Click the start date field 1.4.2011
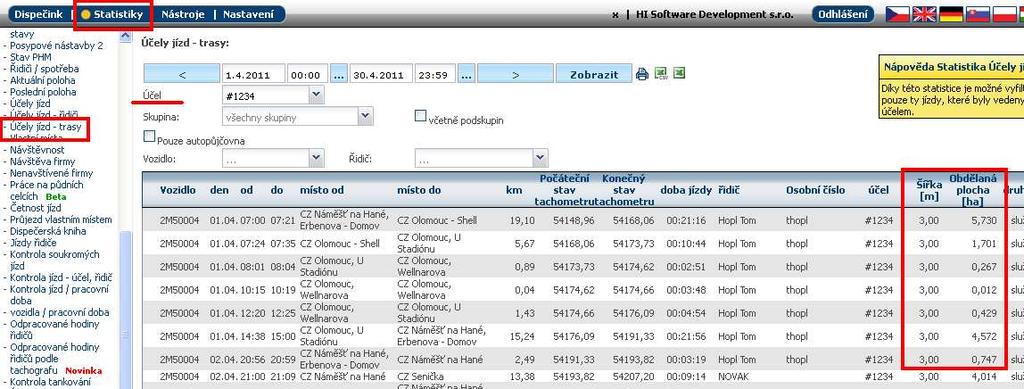1024x389 pixels. [253, 74]
